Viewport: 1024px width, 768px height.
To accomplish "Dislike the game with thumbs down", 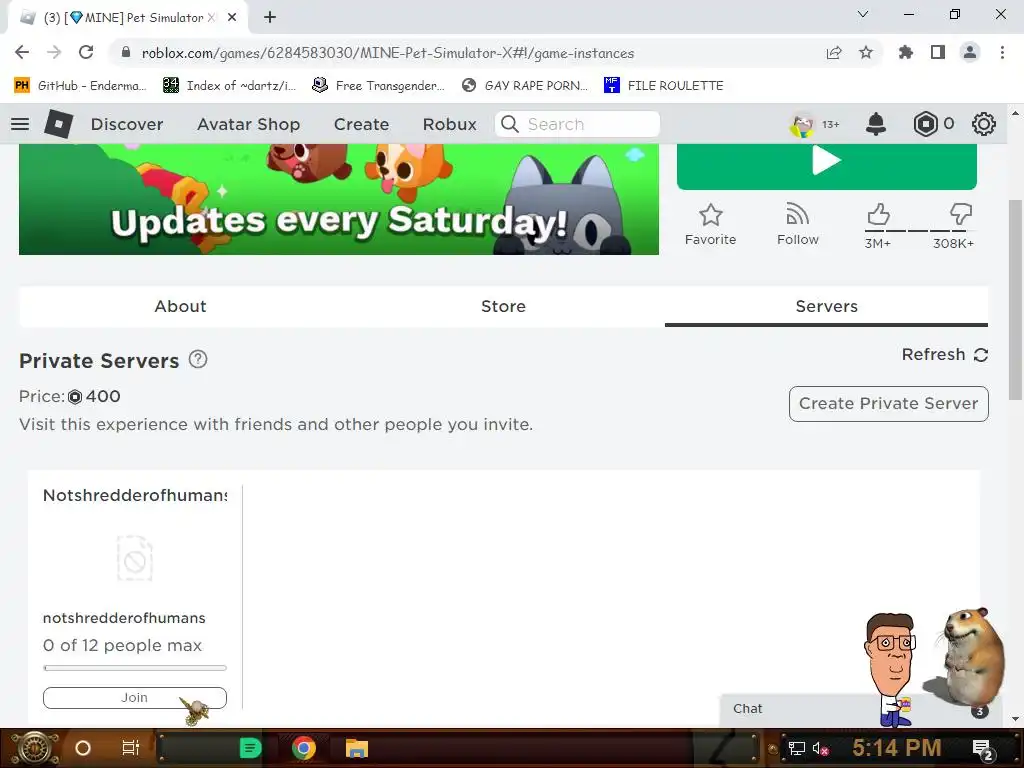I will pos(961,214).
